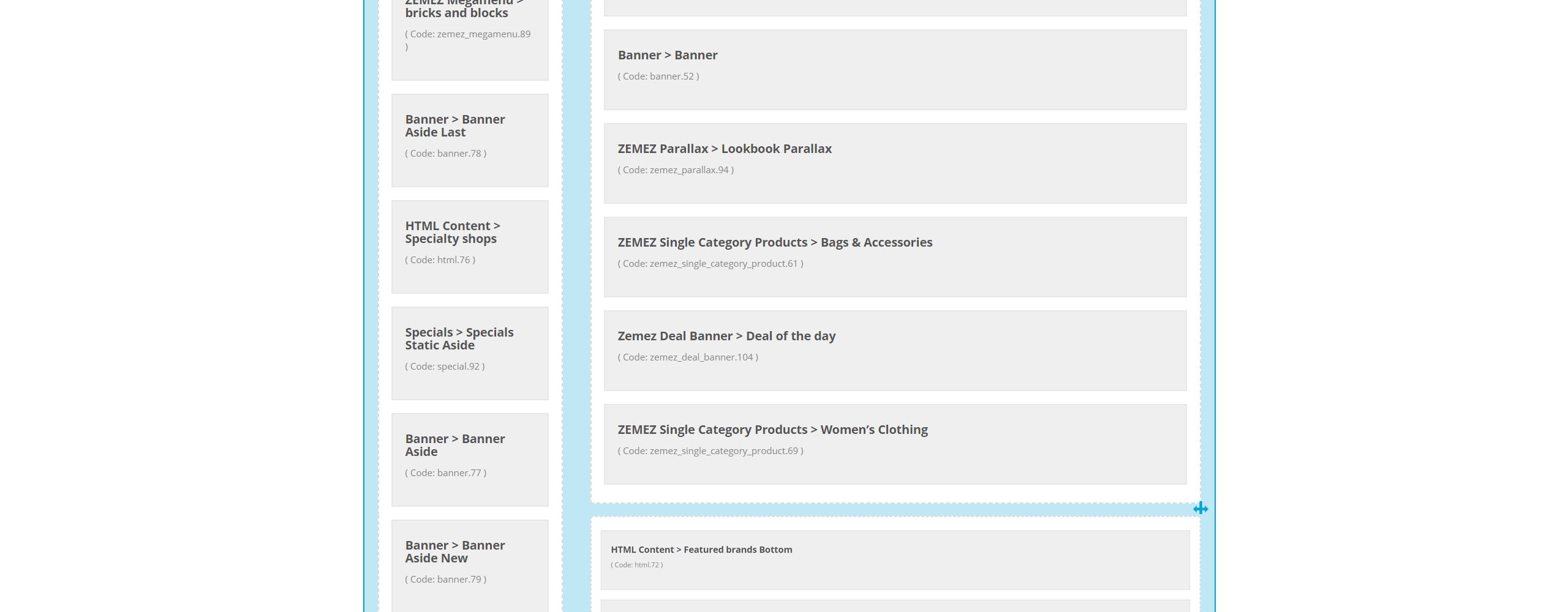Select the Zemez Deal Banner Deal of the day module
Image resolution: width=1568 pixels, height=612 pixels.
(x=895, y=351)
